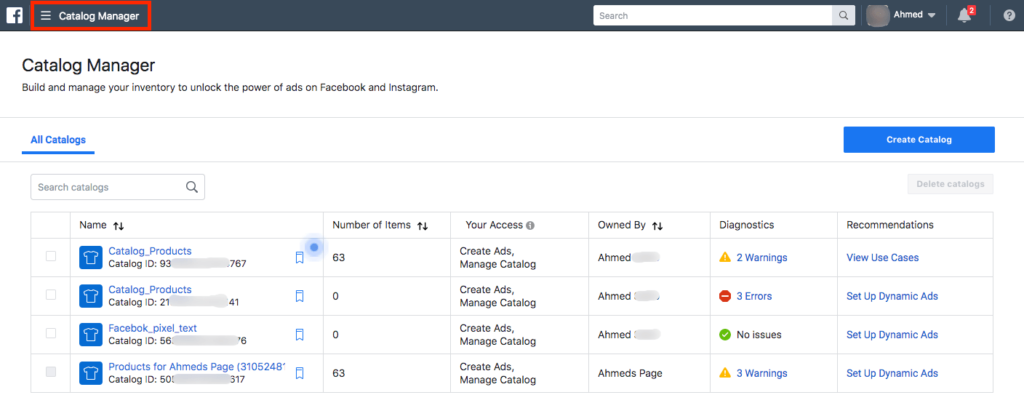This screenshot has height=411, width=1024.
Task: Click the Catalog Manager top bar label
Action: pos(99,16)
